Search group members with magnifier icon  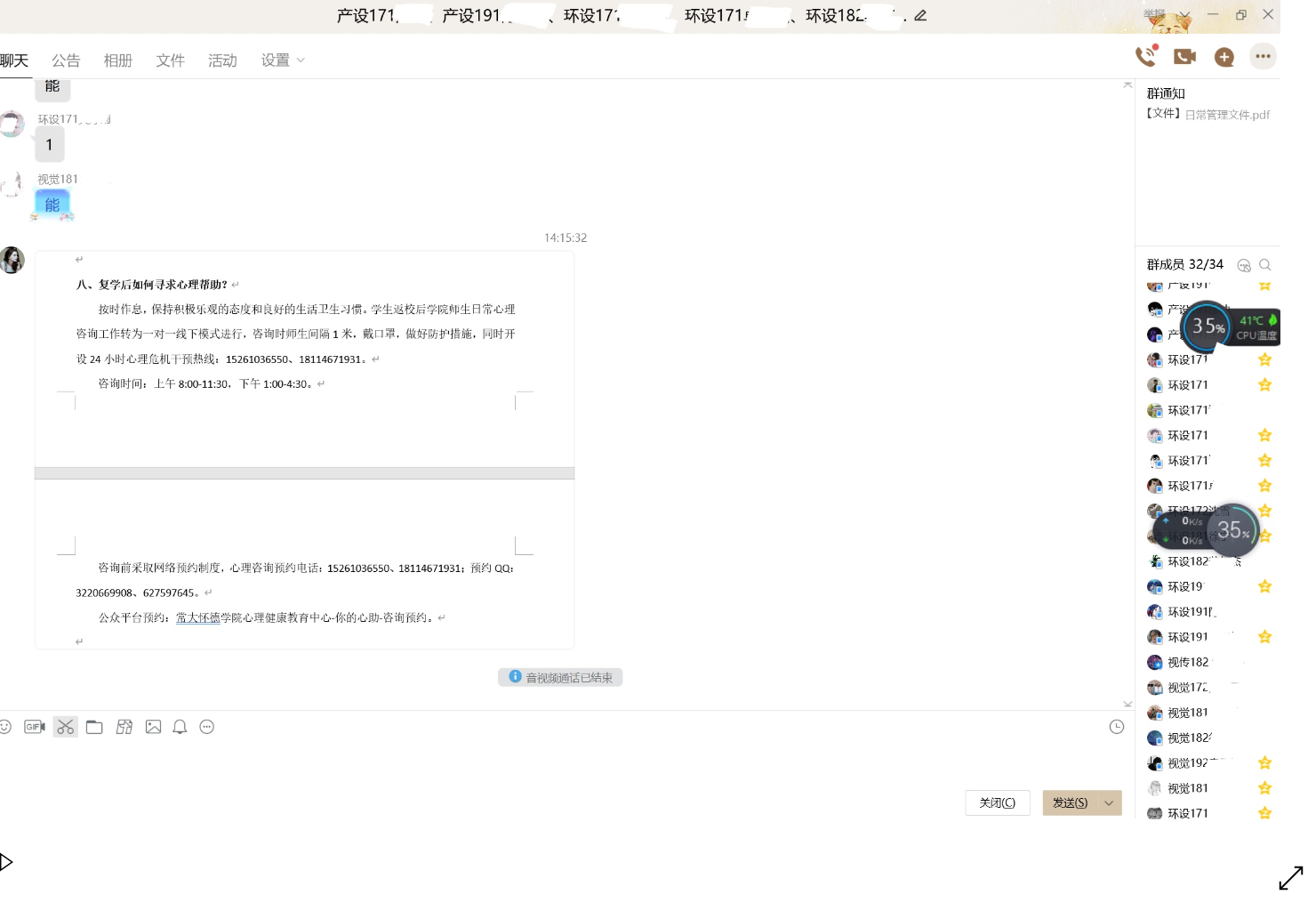[1265, 265]
